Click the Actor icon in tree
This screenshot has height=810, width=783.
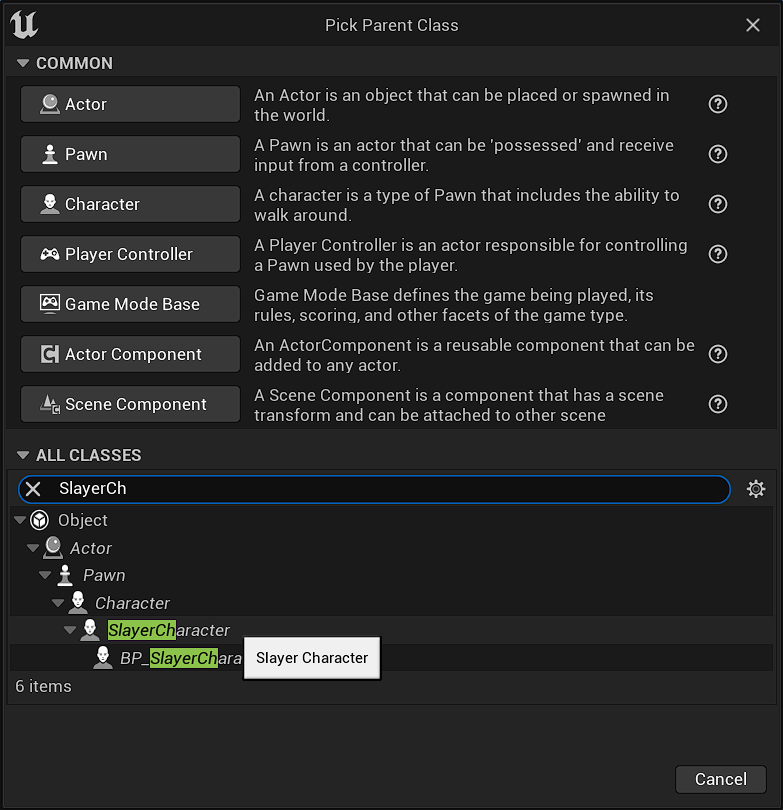click(x=53, y=548)
